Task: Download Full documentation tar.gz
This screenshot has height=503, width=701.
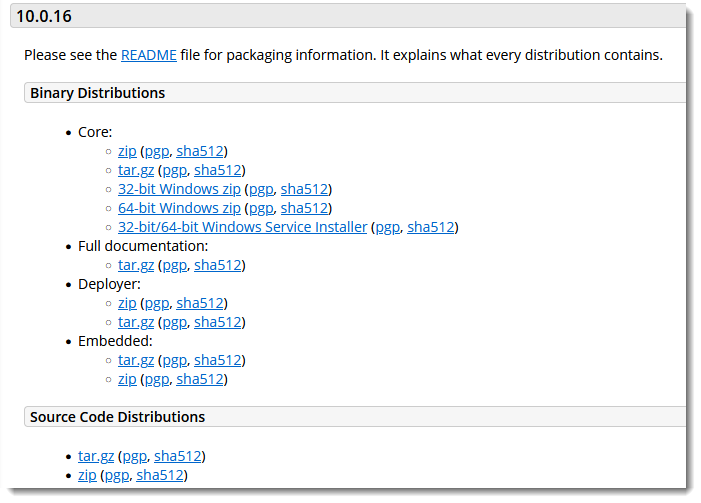Action: [136, 266]
